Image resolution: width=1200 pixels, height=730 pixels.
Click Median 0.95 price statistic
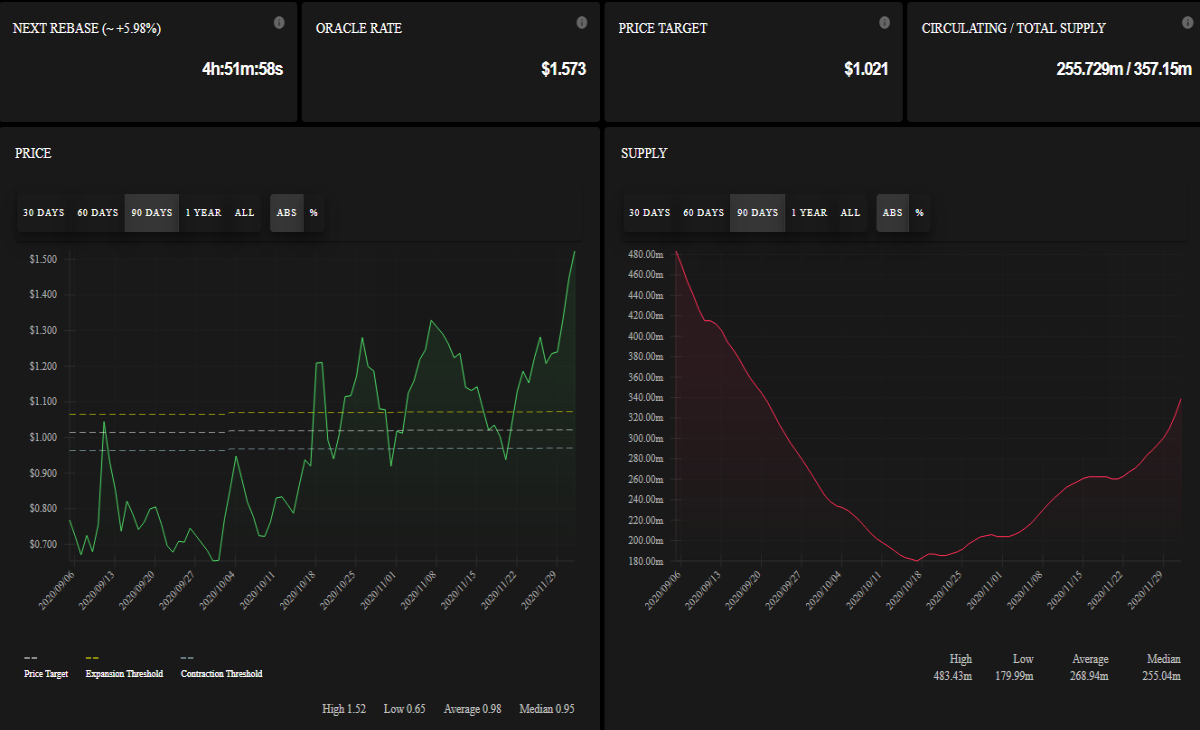tap(547, 709)
